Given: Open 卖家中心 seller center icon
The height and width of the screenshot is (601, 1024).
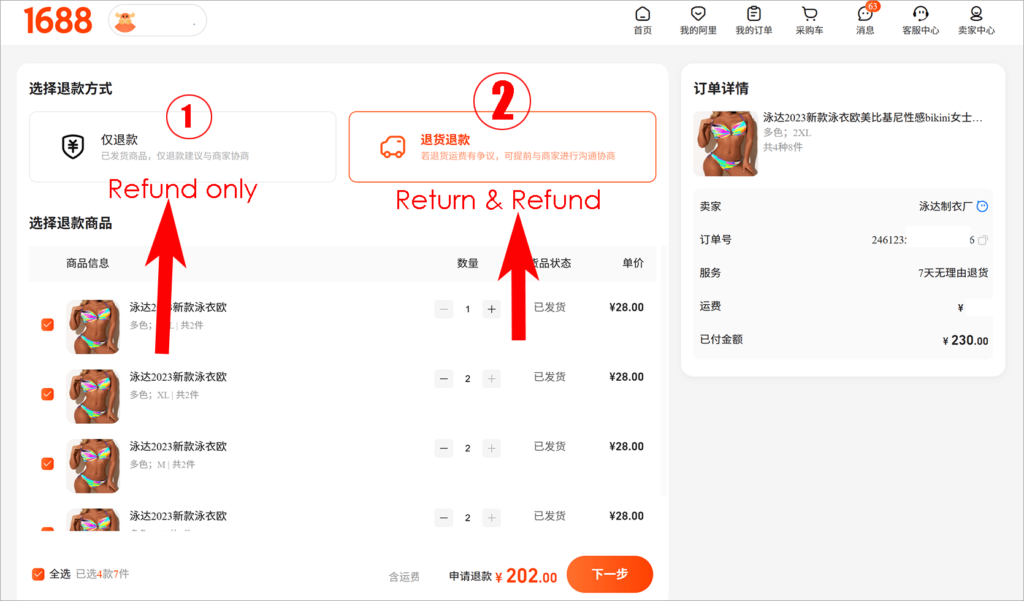Looking at the screenshot, I should [x=976, y=20].
